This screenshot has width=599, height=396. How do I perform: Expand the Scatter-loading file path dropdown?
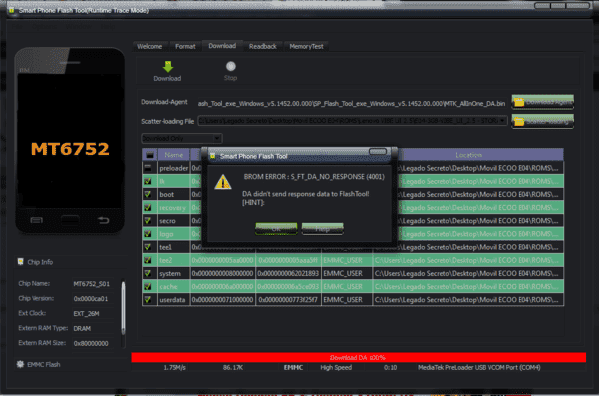click(x=502, y=121)
